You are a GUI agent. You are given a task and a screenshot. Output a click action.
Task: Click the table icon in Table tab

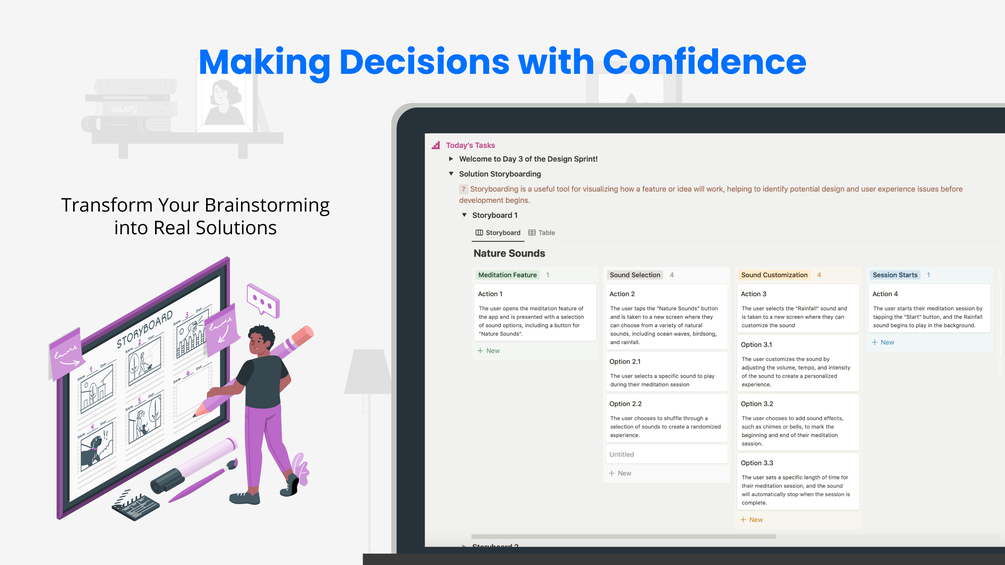pyautogui.click(x=532, y=233)
